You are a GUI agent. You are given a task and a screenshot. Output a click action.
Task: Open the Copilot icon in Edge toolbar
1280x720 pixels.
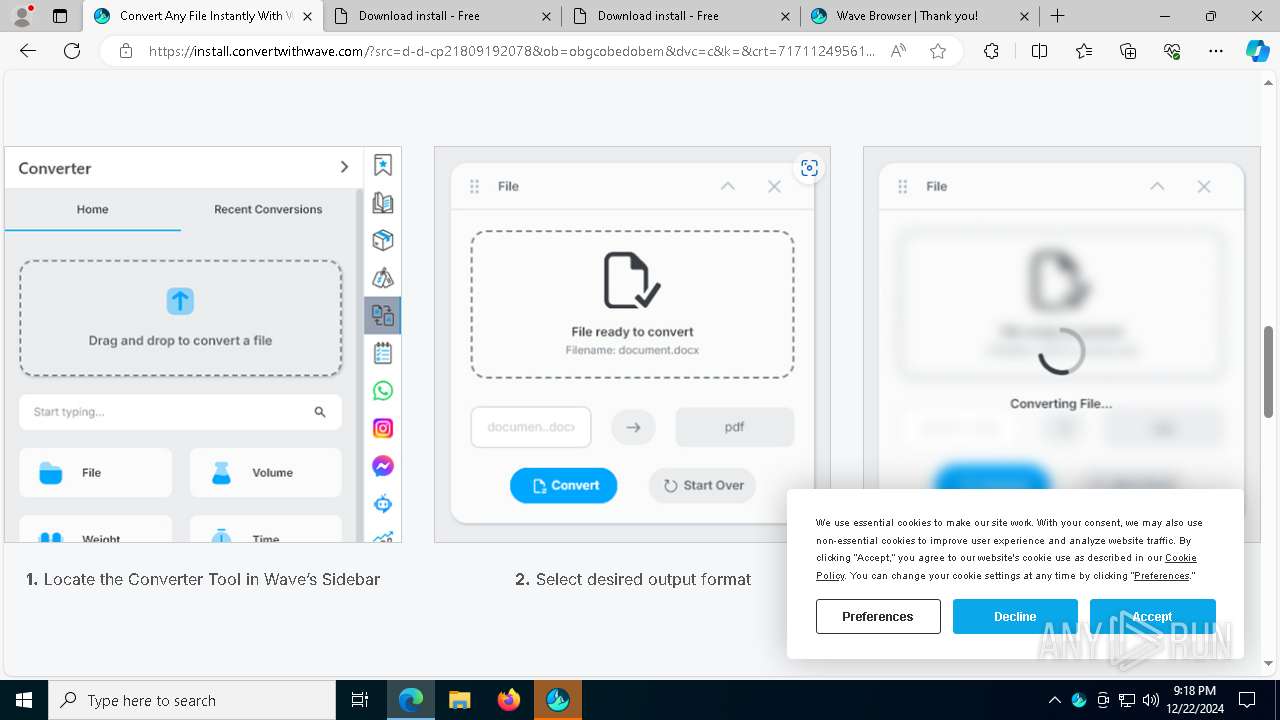pos(1257,51)
